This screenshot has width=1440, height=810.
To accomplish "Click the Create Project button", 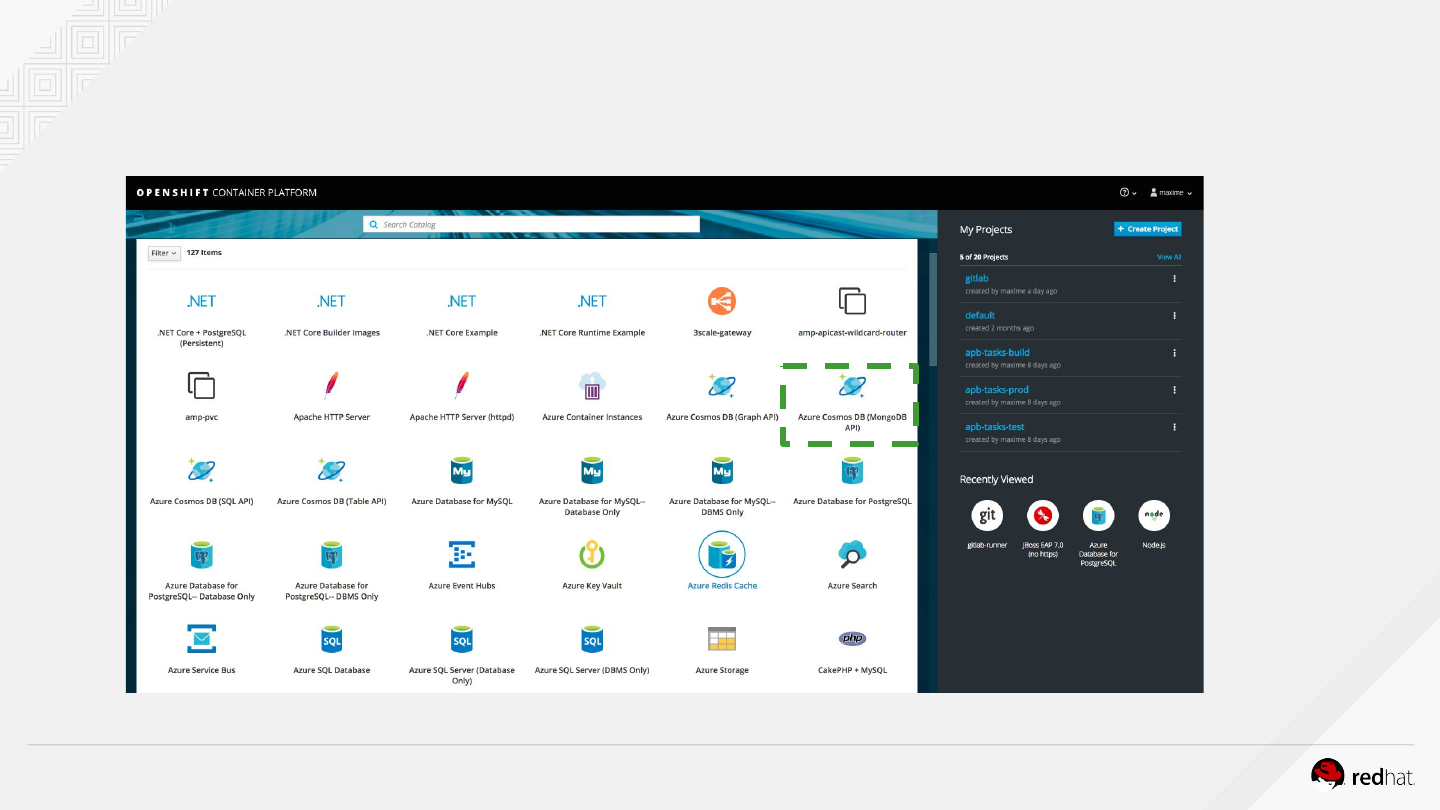I will (1148, 229).
